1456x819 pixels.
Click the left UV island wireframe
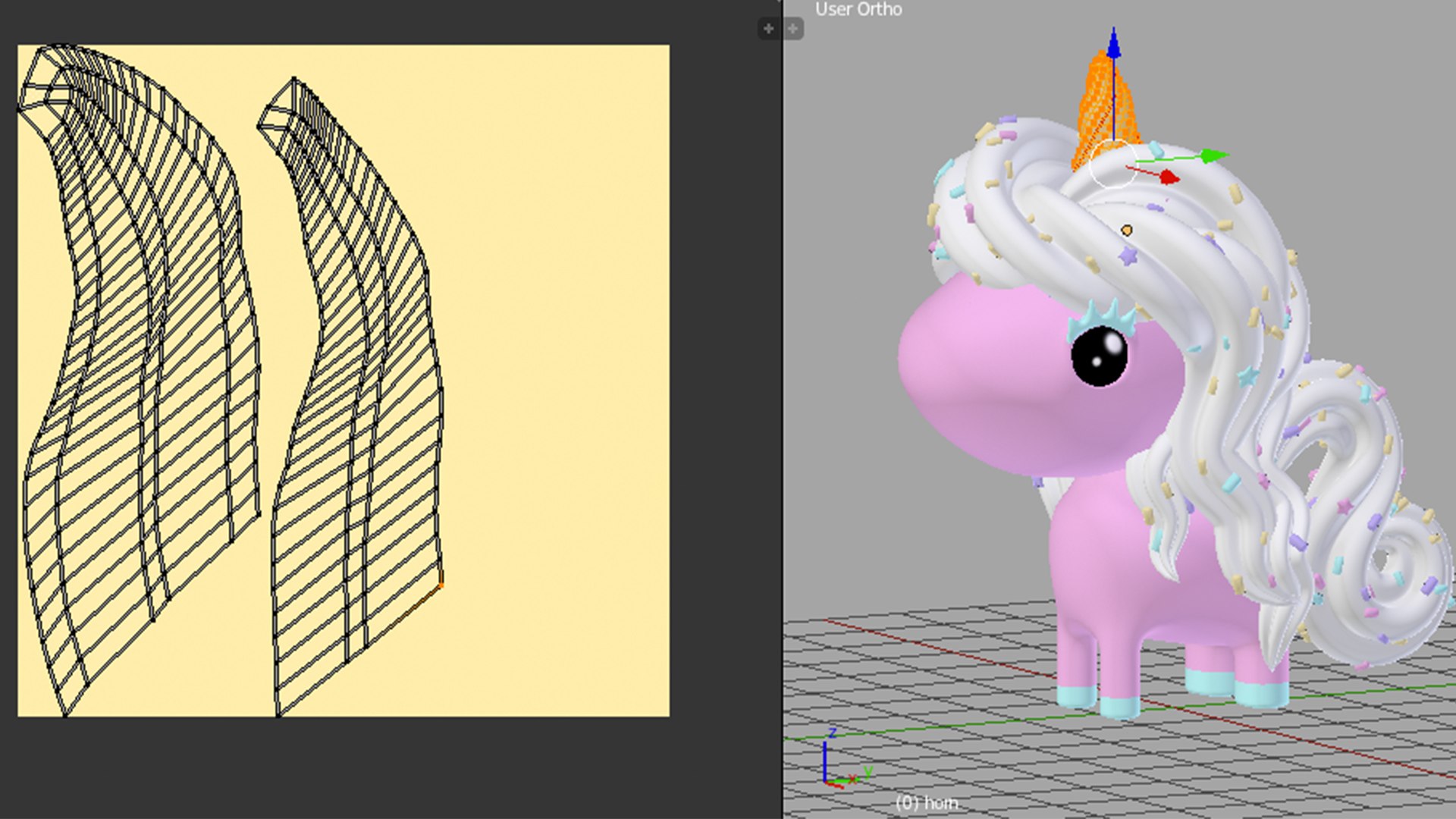click(138, 379)
